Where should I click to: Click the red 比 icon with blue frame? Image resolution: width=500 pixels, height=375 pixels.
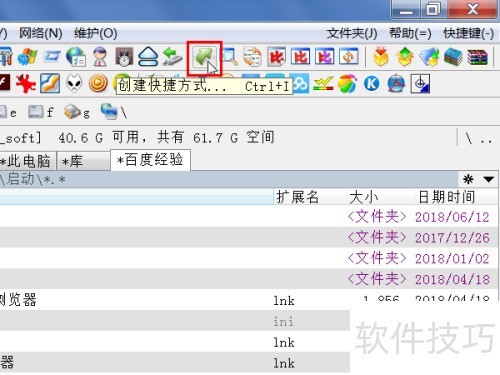click(300, 57)
